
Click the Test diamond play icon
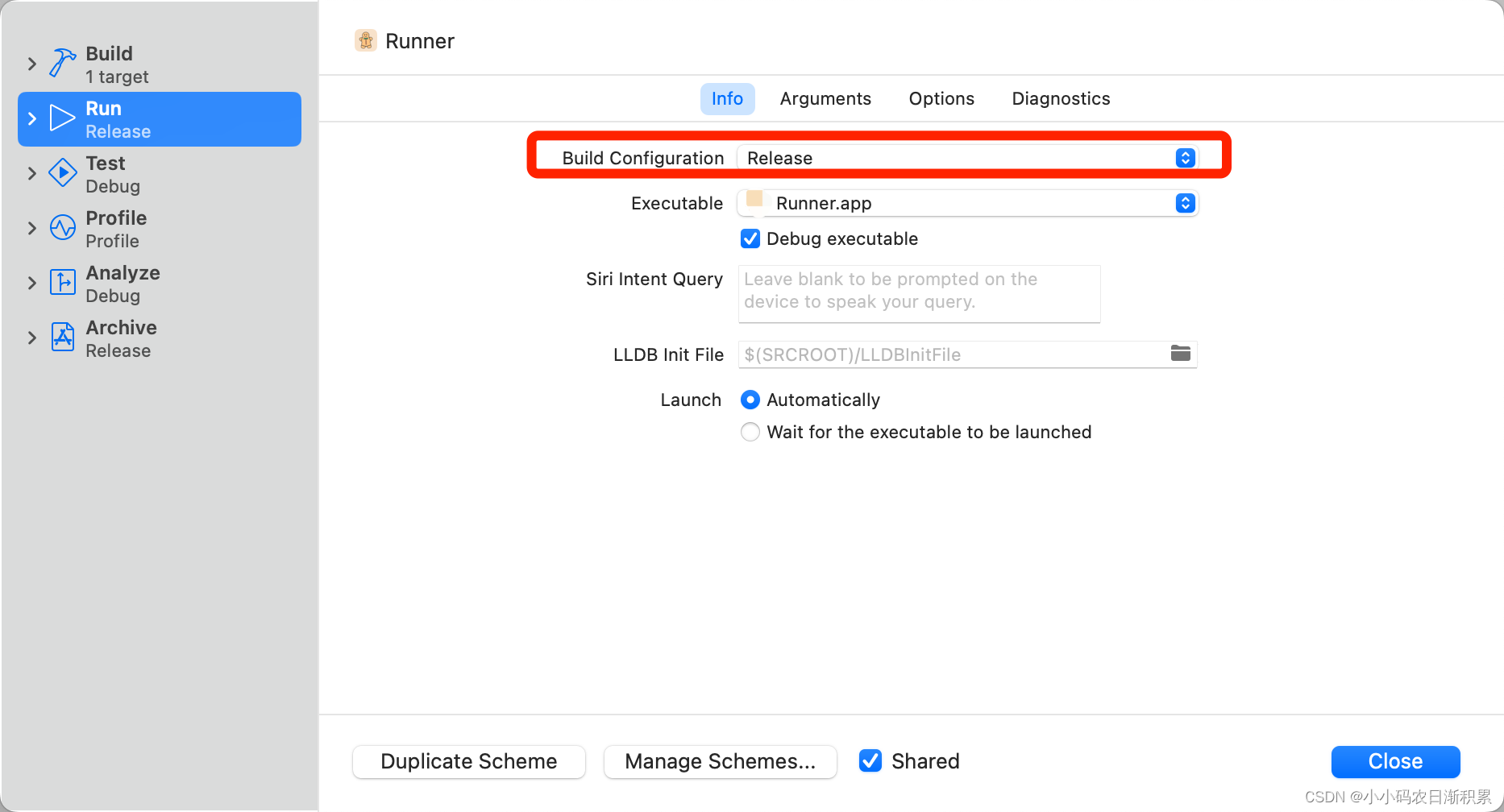(62, 173)
